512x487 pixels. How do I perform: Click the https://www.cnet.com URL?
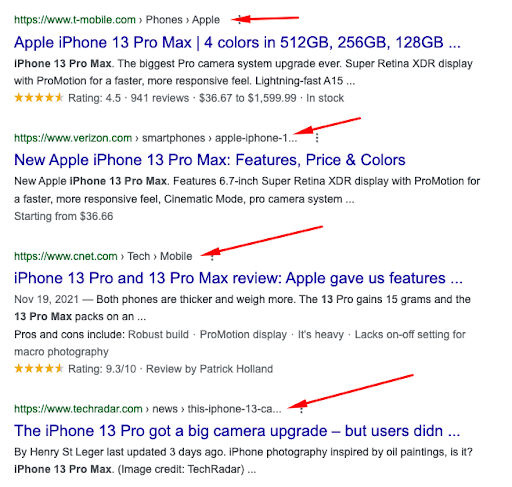[66, 256]
